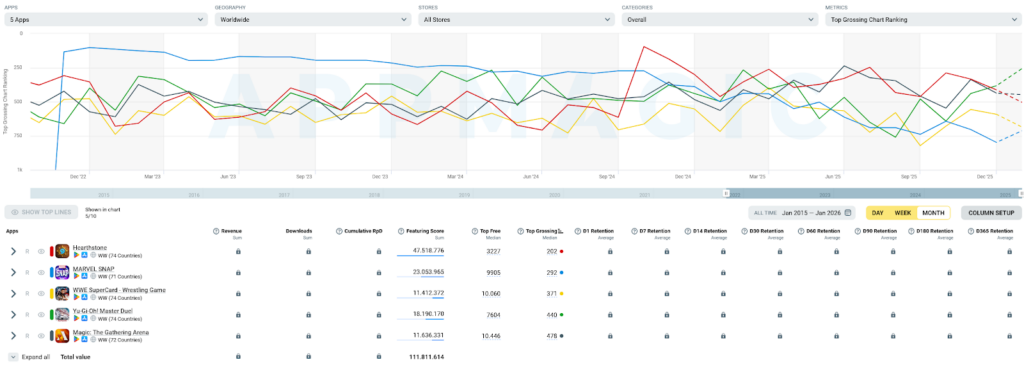The image size is (1024, 374).
Task: Open the Stores dropdown set to All Stores
Action: pyautogui.click(x=517, y=20)
